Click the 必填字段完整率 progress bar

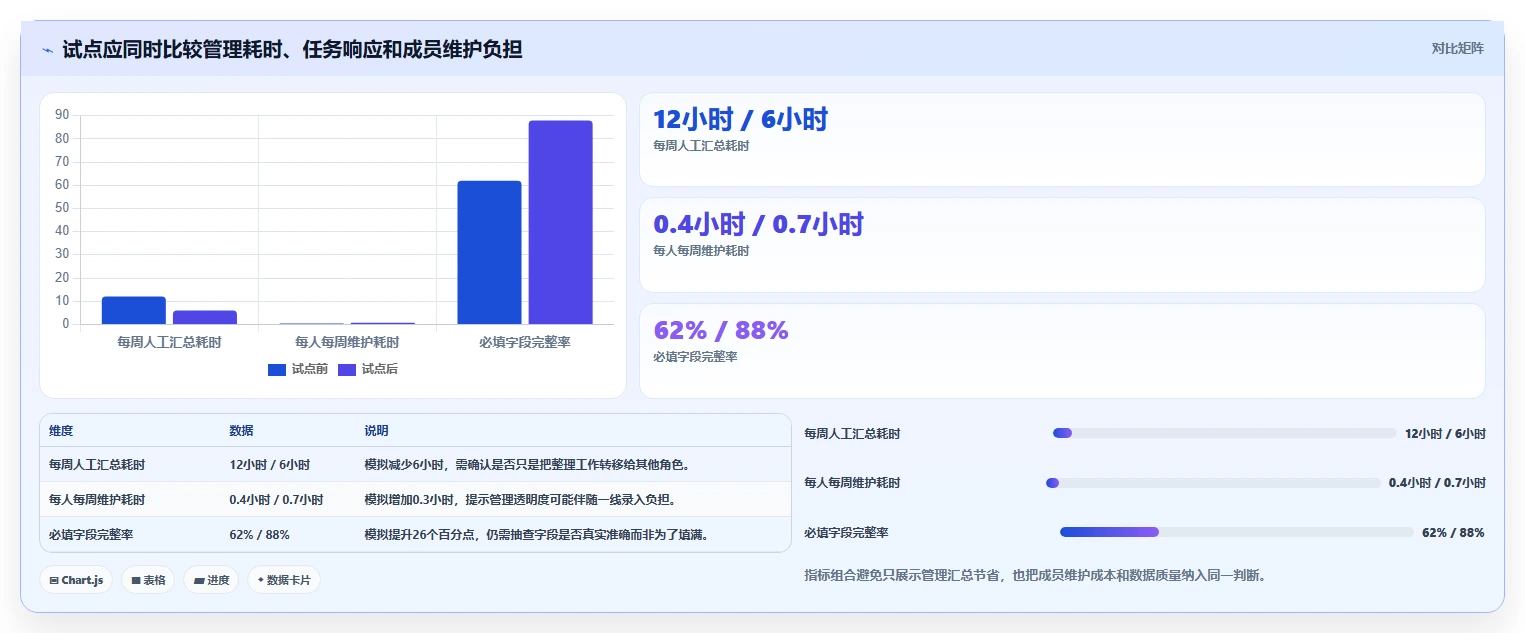click(x=1237, y=532)
